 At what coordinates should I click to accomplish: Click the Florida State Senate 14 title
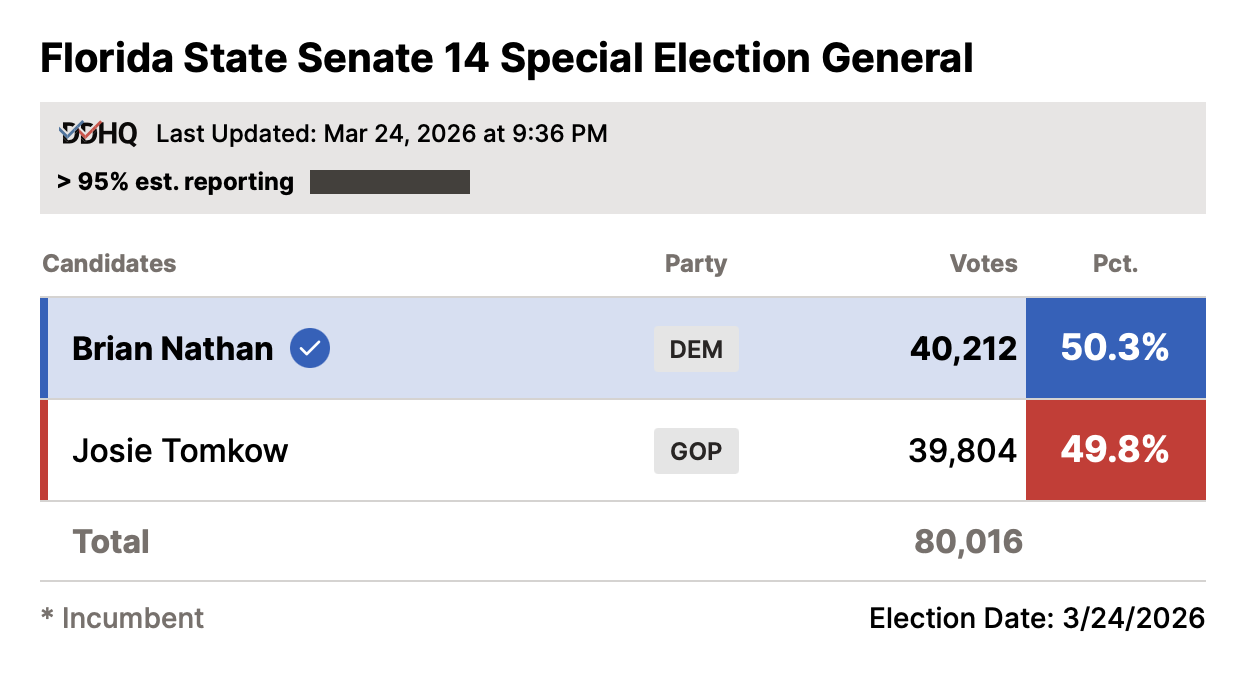pyautogui.click(x=506, y=59)
